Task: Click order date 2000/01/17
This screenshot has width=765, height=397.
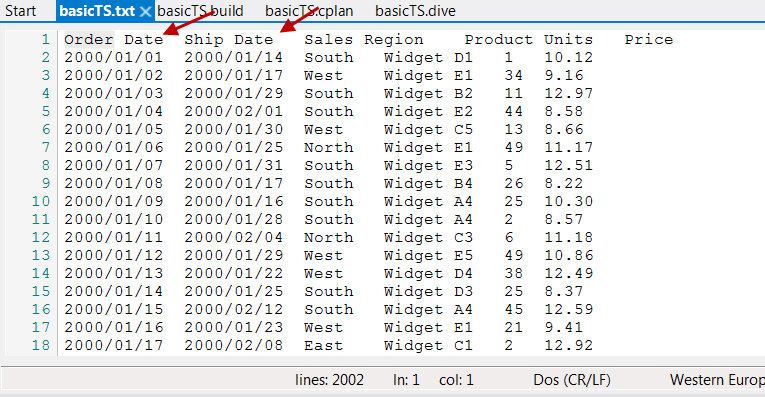Action: pyautogui.click(x=114, y=345)
